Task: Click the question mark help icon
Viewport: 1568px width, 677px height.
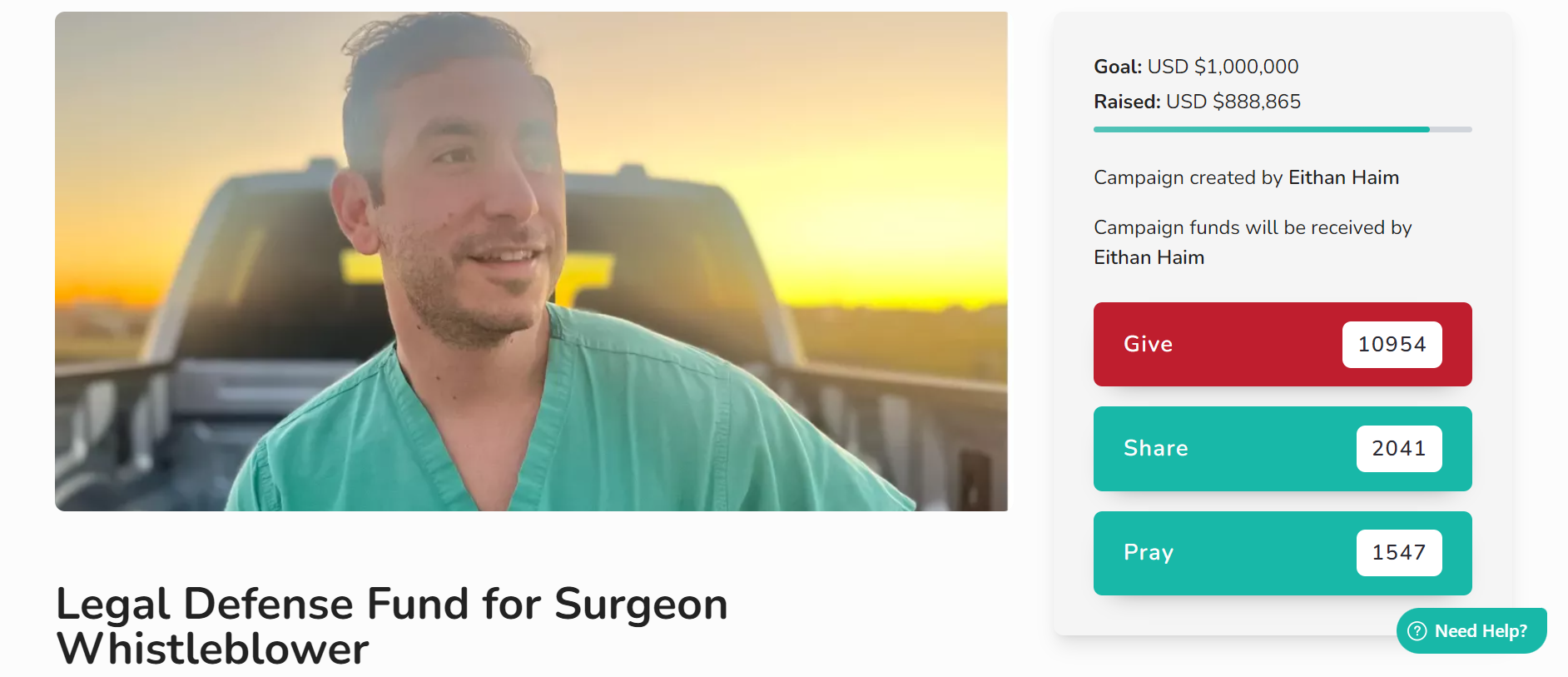Action: (x=1417, y=631)
